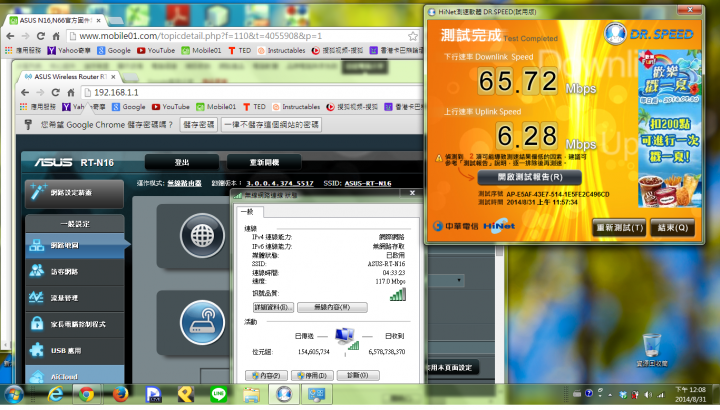The width and height of the screenshot is (720, 410).
Task: Click the 停用(D) disable button
Action: 312,375
